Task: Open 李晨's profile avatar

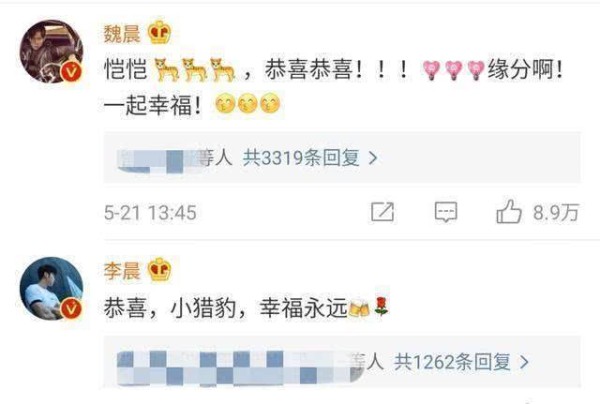Action: point(51,288)
